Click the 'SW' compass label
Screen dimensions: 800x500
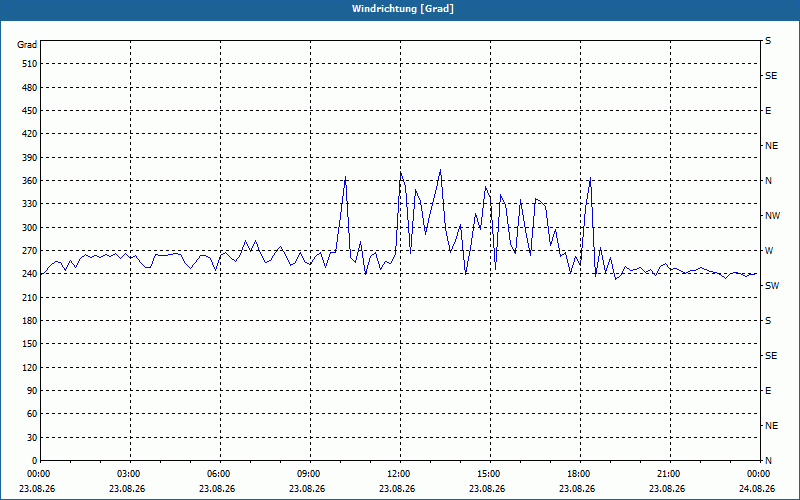(x=772, y=286)
